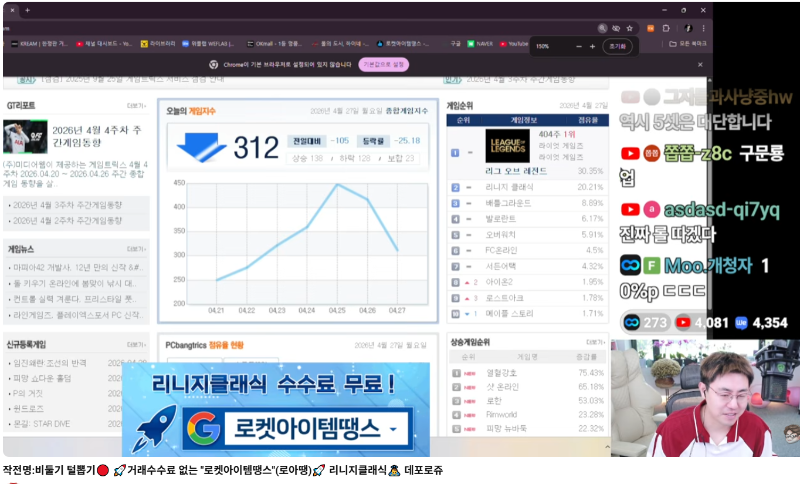Click the zoom out minus button
The width and height of the screenshot is (800, 484).
(x=577, y=47)
